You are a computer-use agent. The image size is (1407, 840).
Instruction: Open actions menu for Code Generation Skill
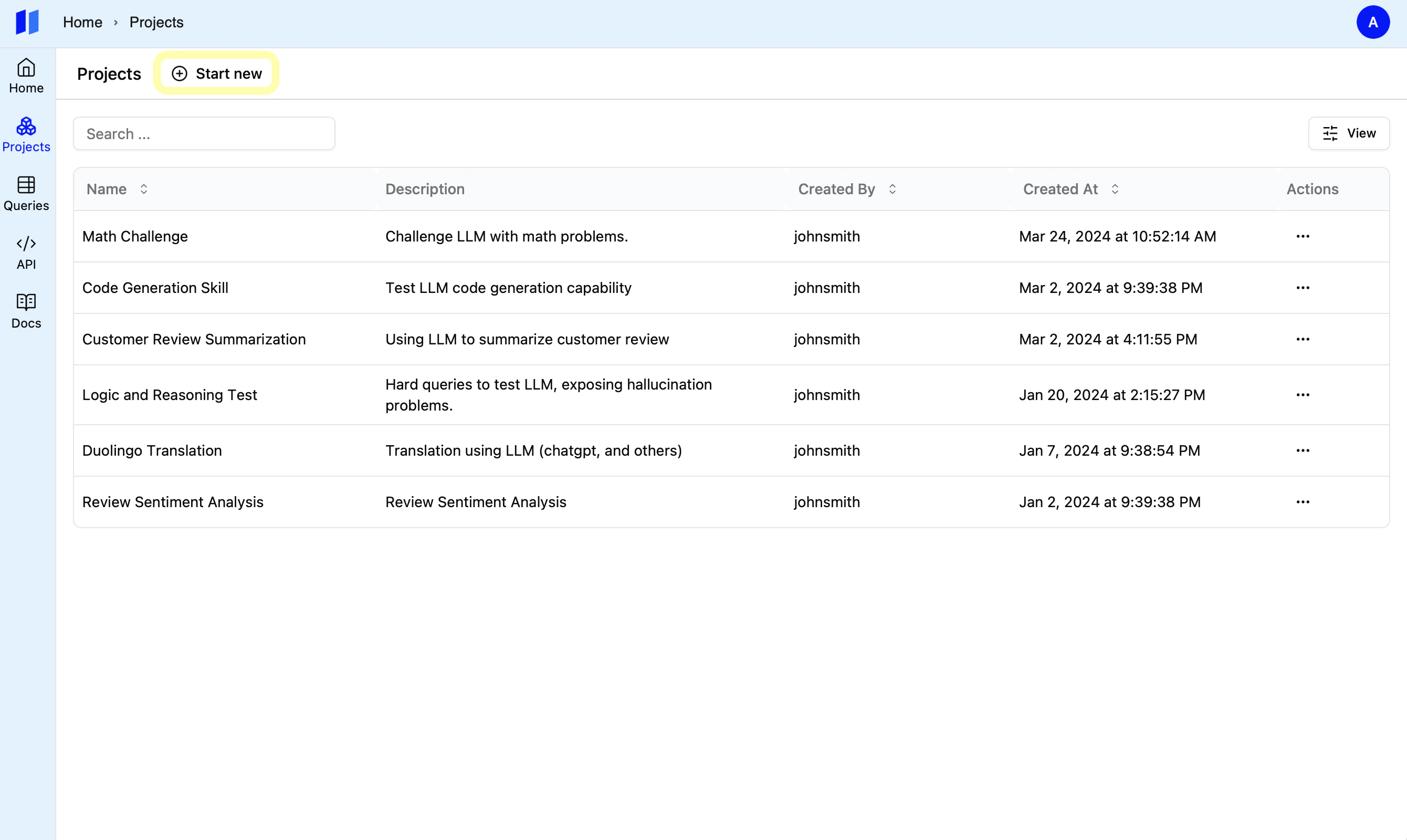tap(1303, 288)
